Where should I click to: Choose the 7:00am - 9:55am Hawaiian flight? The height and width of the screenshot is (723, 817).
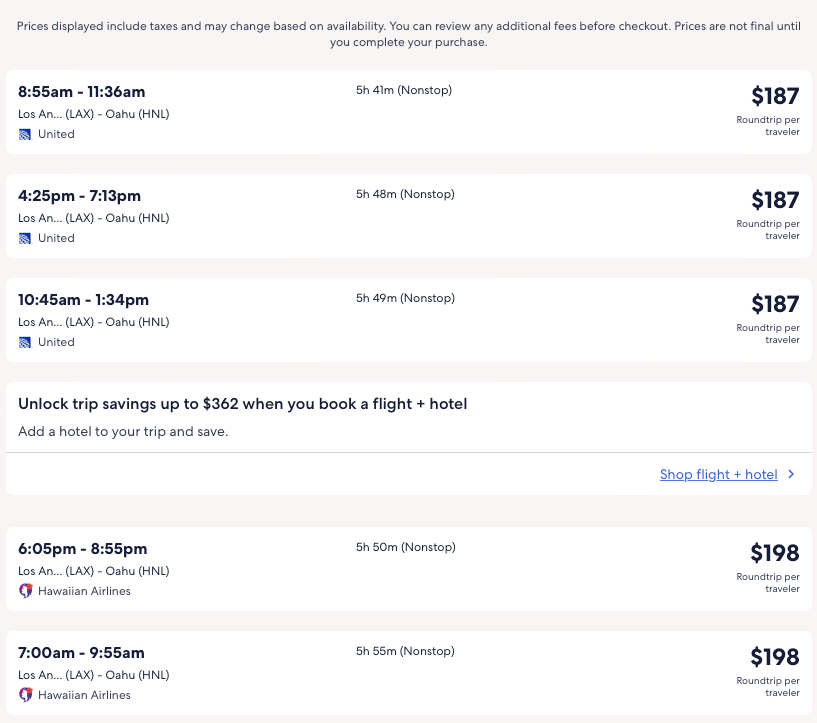pyautogui.click(x=82, y=653)
